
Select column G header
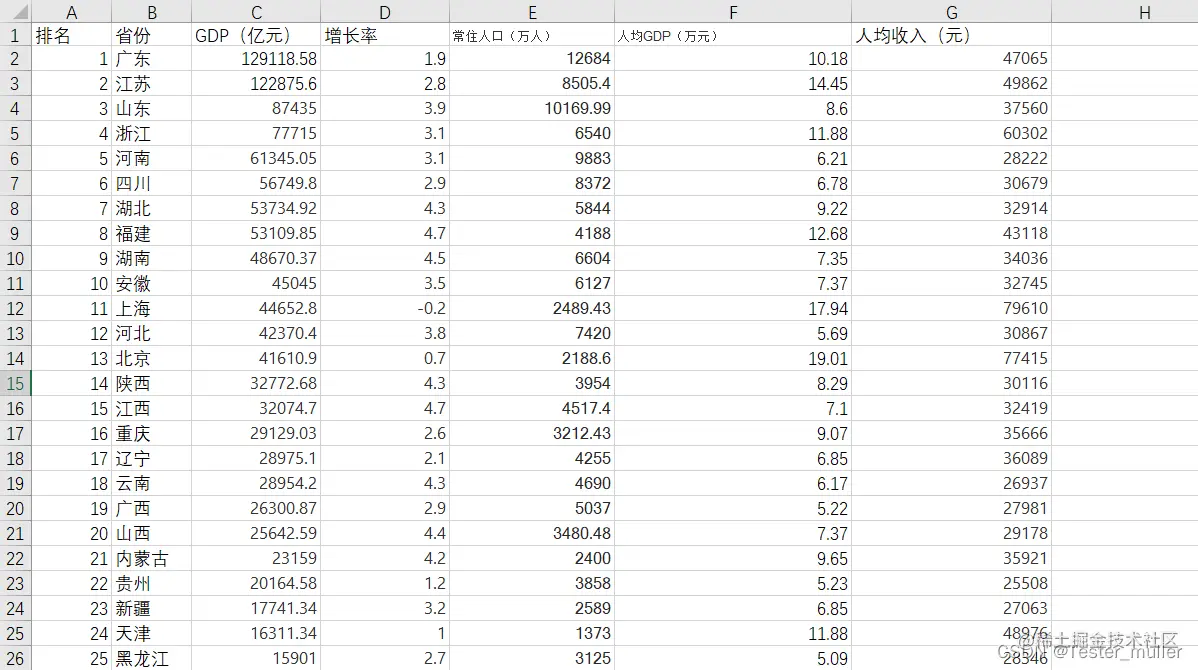tap(951, 12)
